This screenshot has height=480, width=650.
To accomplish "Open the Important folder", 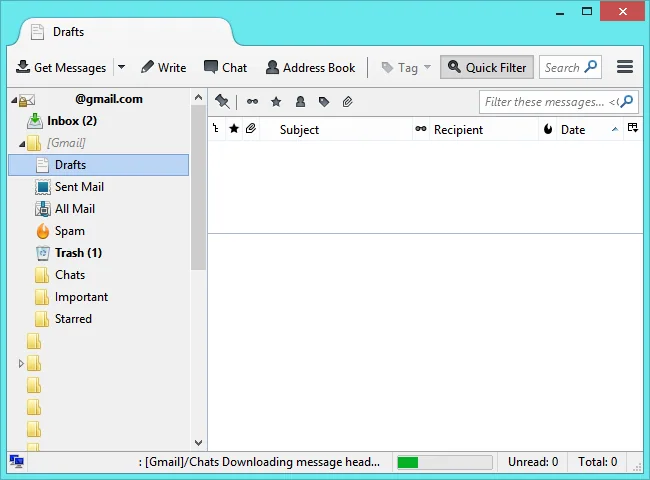I will click(99, 297).
